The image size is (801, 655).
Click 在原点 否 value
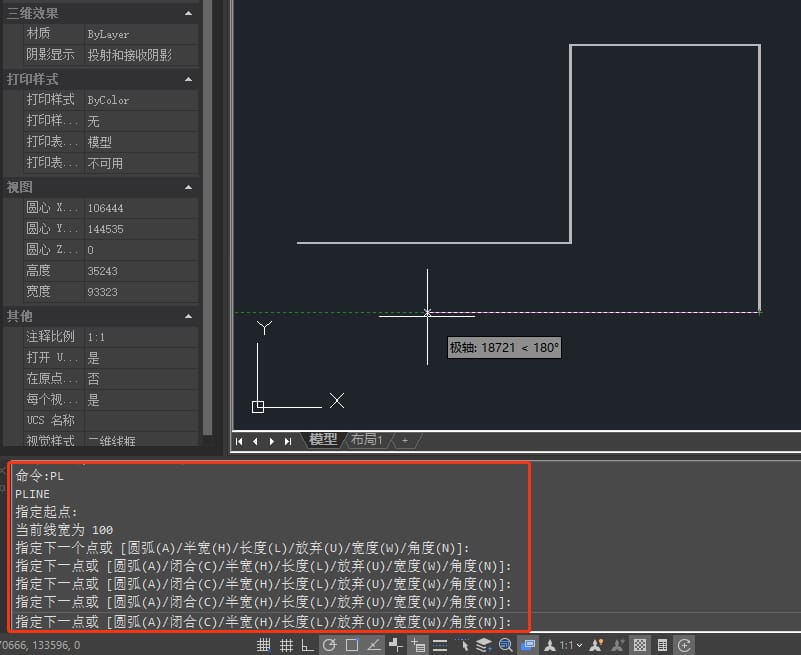click(141, 379)
